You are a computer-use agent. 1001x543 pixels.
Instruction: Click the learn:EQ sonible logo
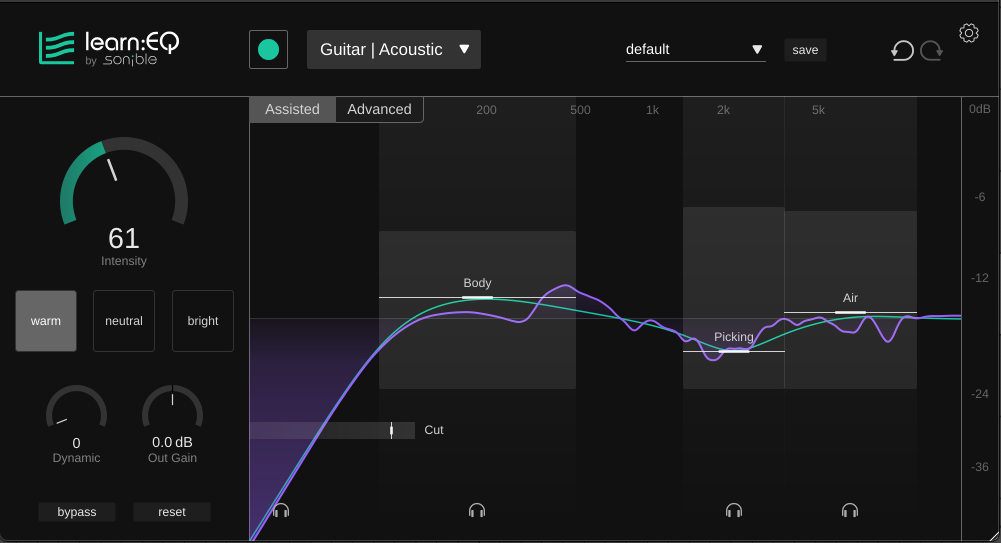coord(109,48)
